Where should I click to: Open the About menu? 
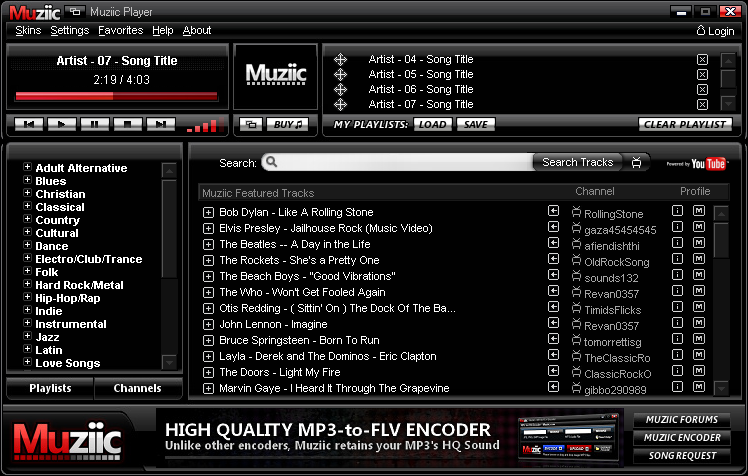(197, 31)
